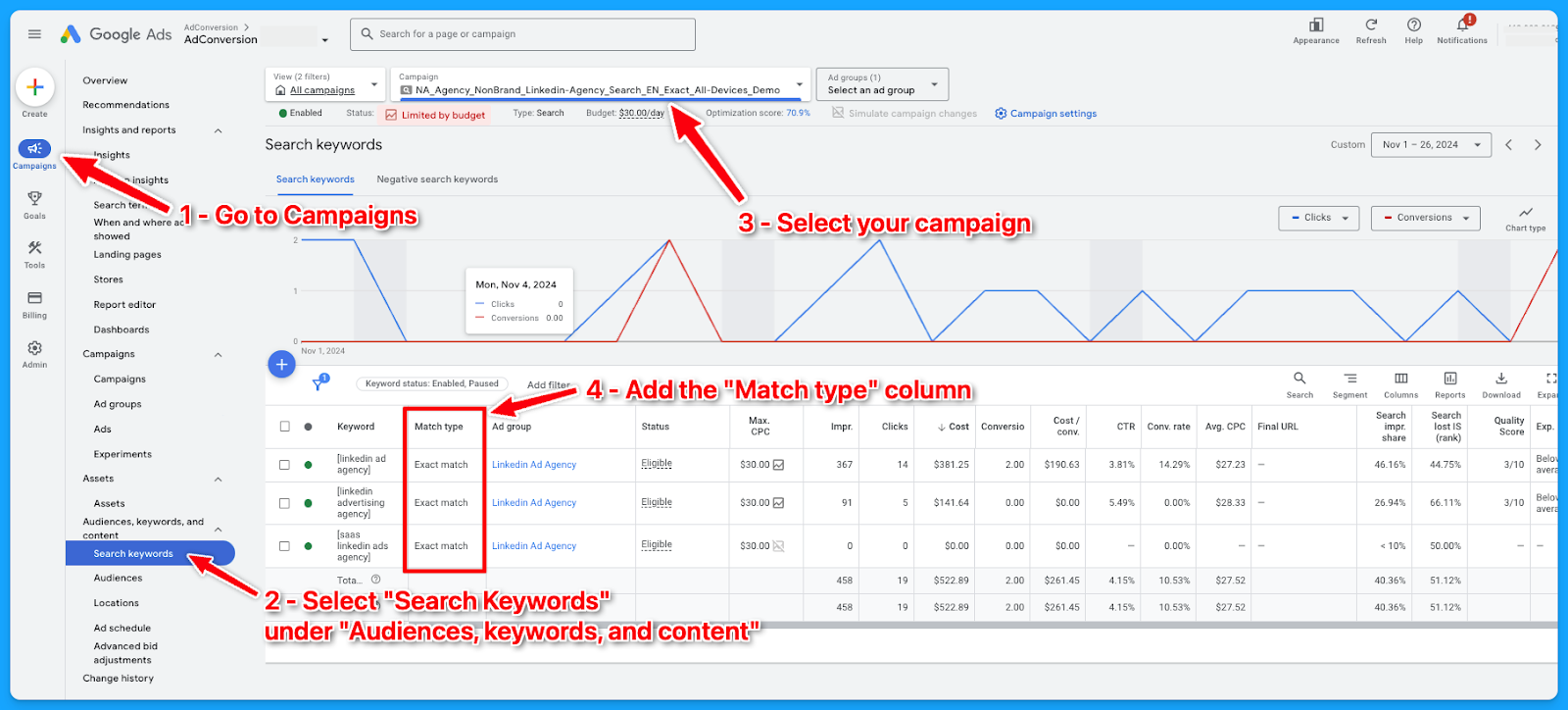Click the blue add keyword plus button
The width and height of the screenshot is (1568, 710).
[x=281, y=365]
